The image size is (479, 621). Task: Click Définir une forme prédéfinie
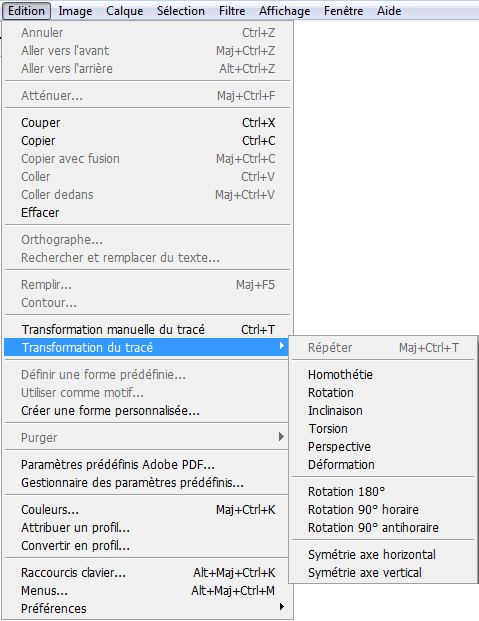click(x=147, y=375)
